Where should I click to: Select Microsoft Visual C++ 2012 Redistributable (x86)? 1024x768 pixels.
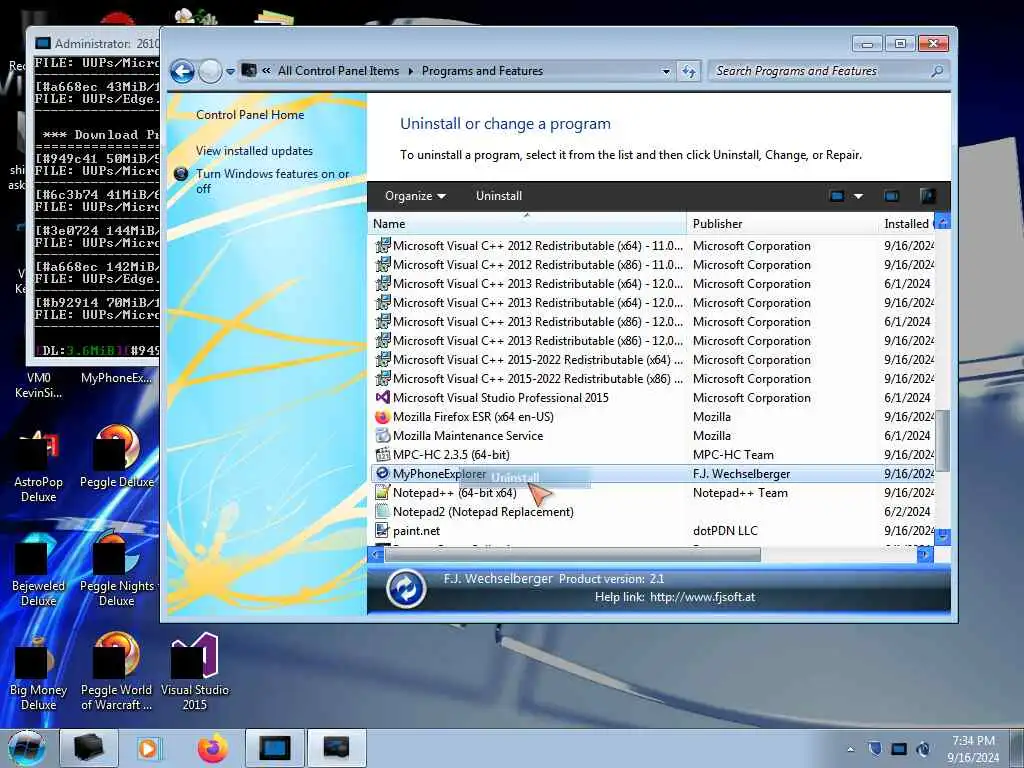[x=537, y=265]
